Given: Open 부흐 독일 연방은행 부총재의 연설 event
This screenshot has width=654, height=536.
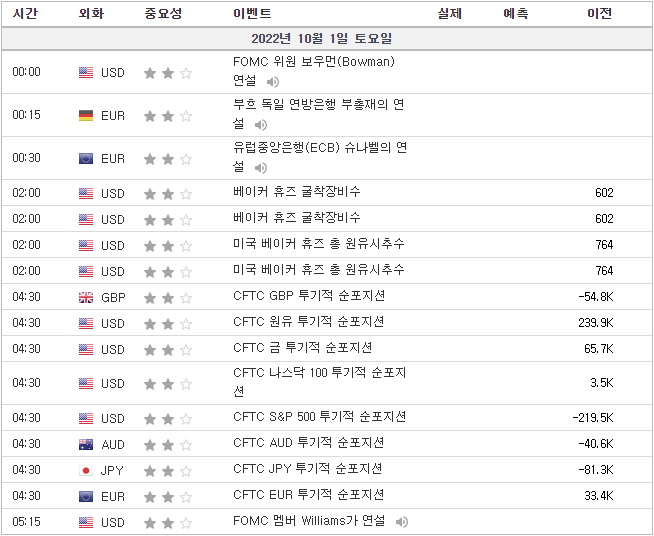Looking at the screenshot, I should [x=319, y=114].
